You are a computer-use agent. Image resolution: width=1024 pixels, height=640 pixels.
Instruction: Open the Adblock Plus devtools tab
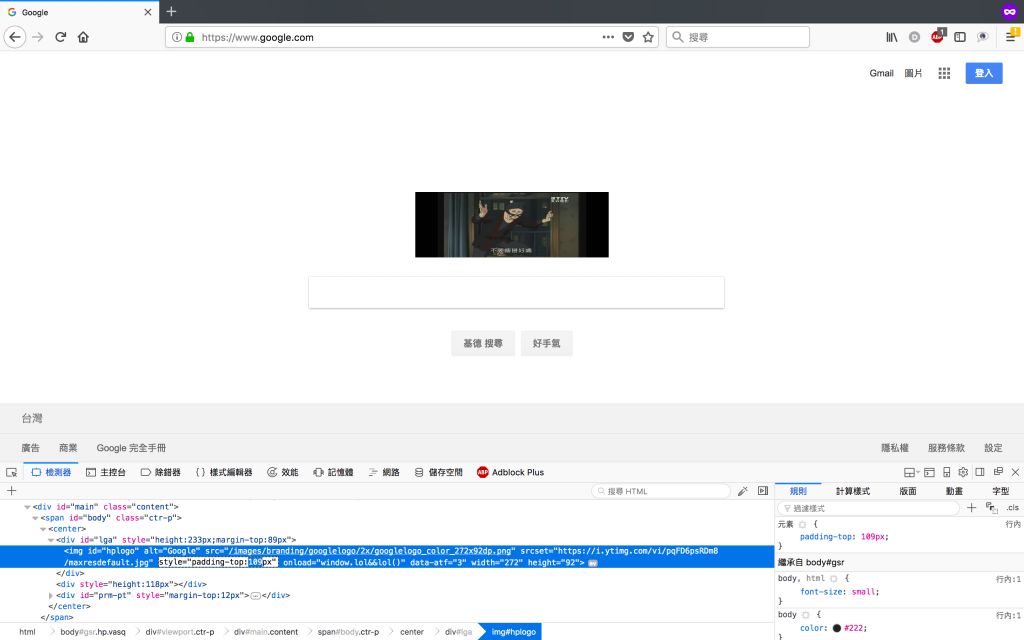(511, 472)
